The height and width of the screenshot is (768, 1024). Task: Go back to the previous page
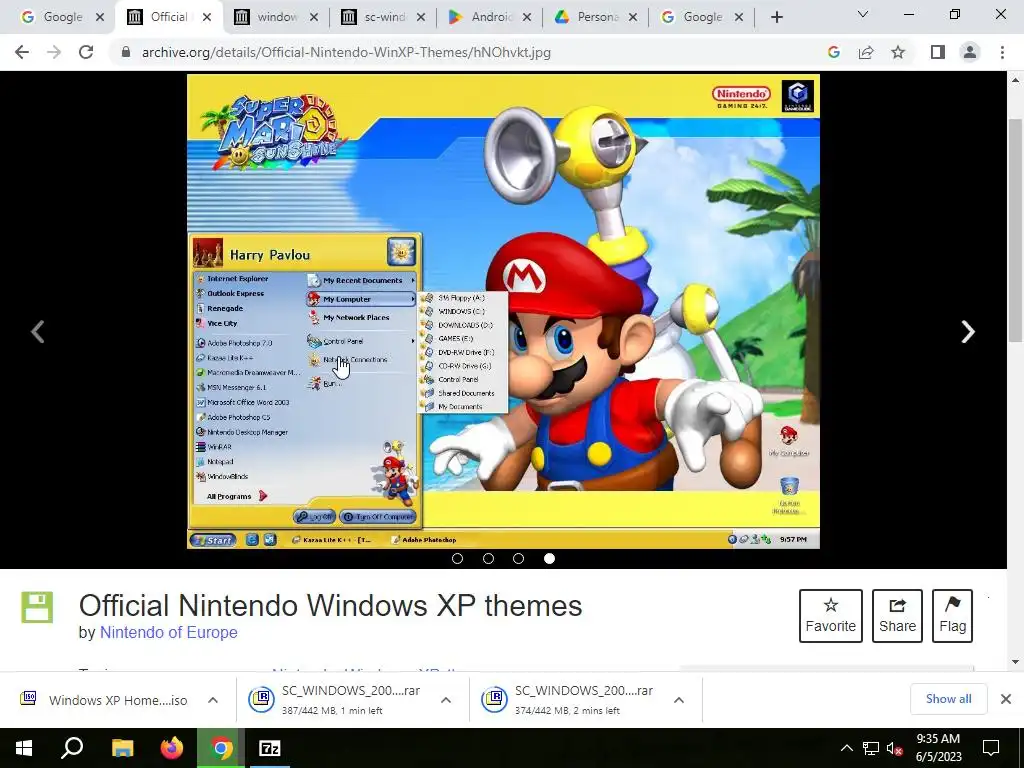[22, 52]
